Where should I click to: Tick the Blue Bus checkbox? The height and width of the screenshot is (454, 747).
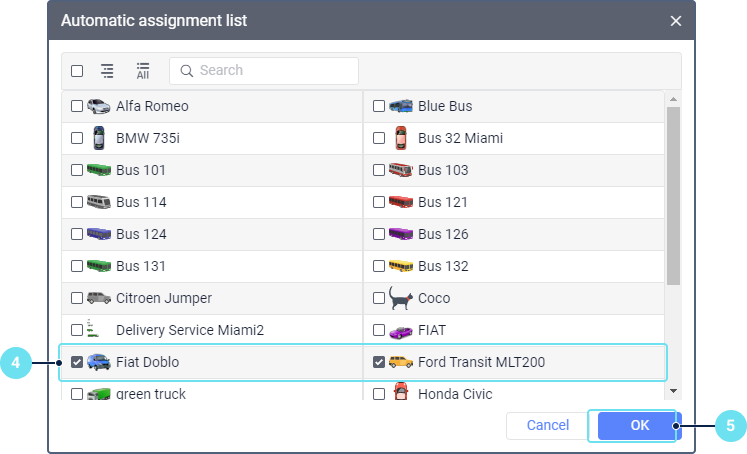(x=379, y=106)
